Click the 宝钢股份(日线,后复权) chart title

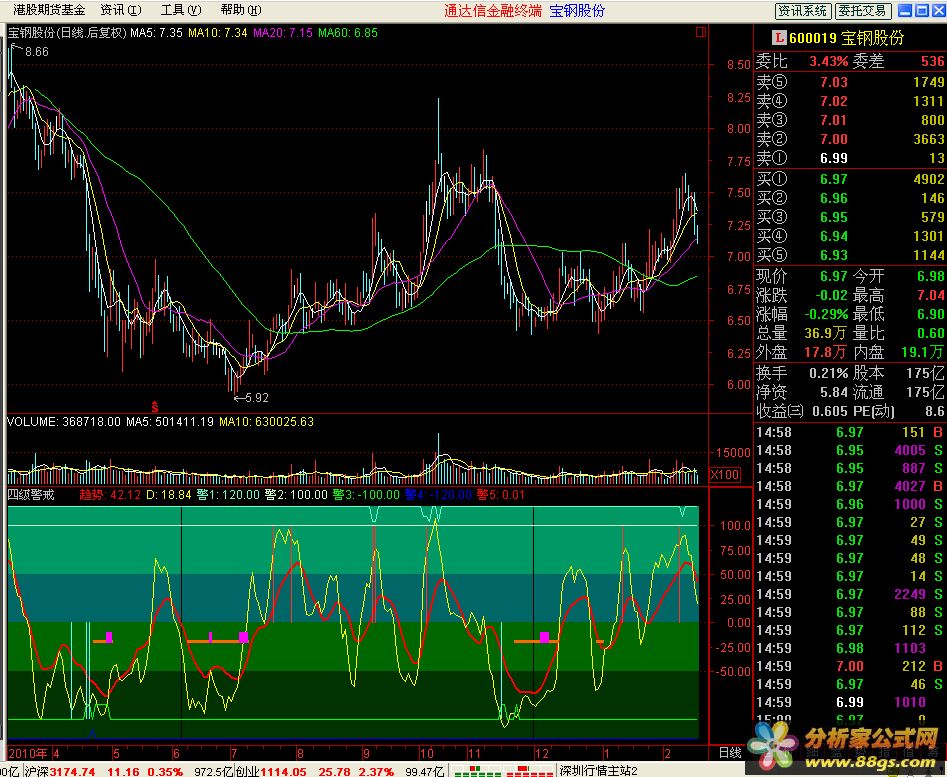67,33
